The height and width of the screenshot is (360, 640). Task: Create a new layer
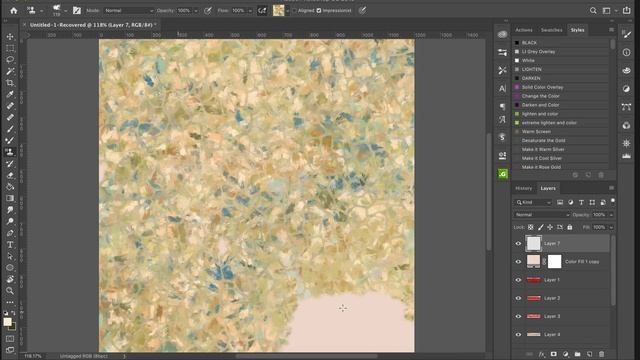(589, 354)
